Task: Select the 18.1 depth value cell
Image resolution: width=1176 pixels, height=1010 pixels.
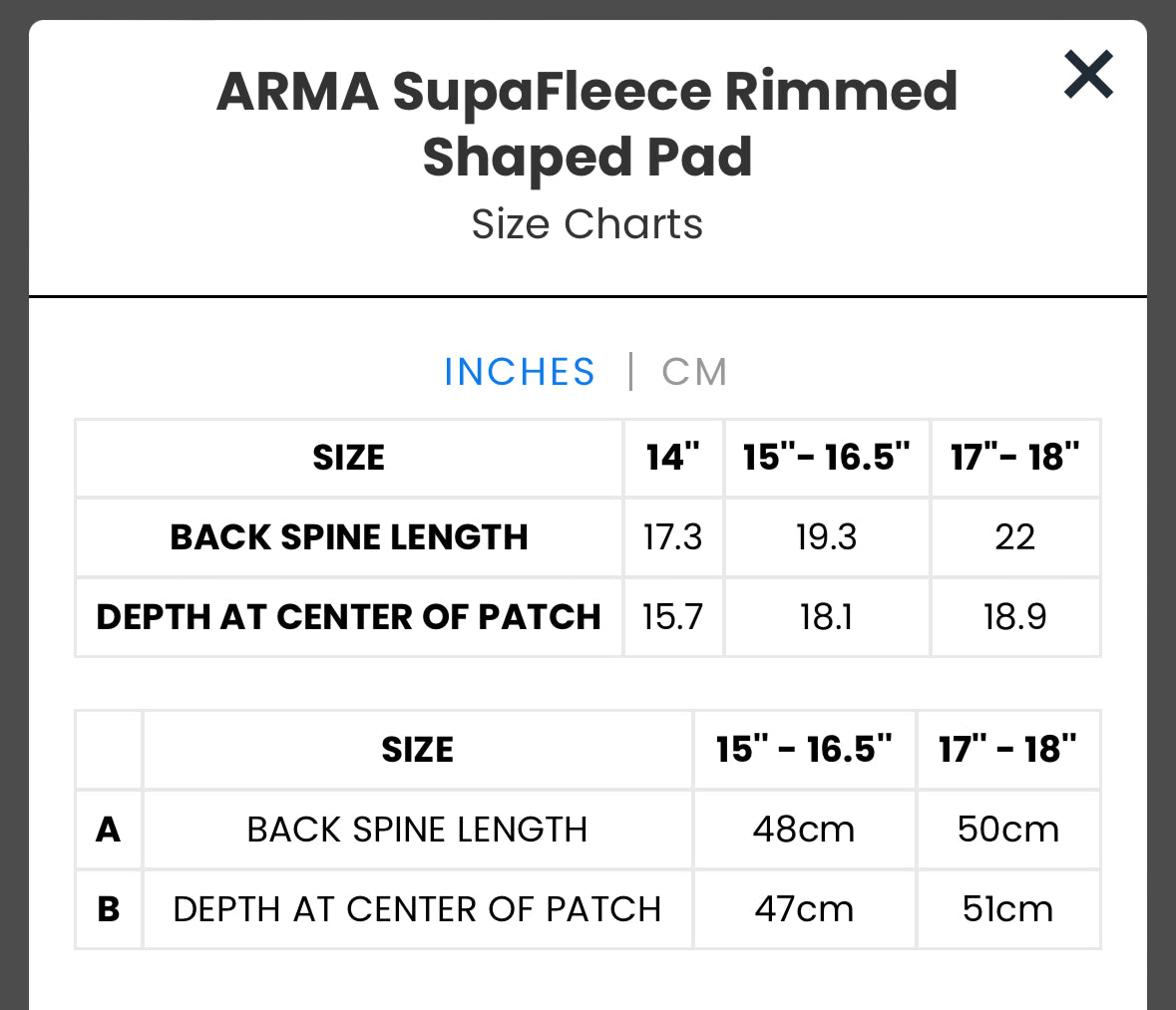Action: [826, 617]
